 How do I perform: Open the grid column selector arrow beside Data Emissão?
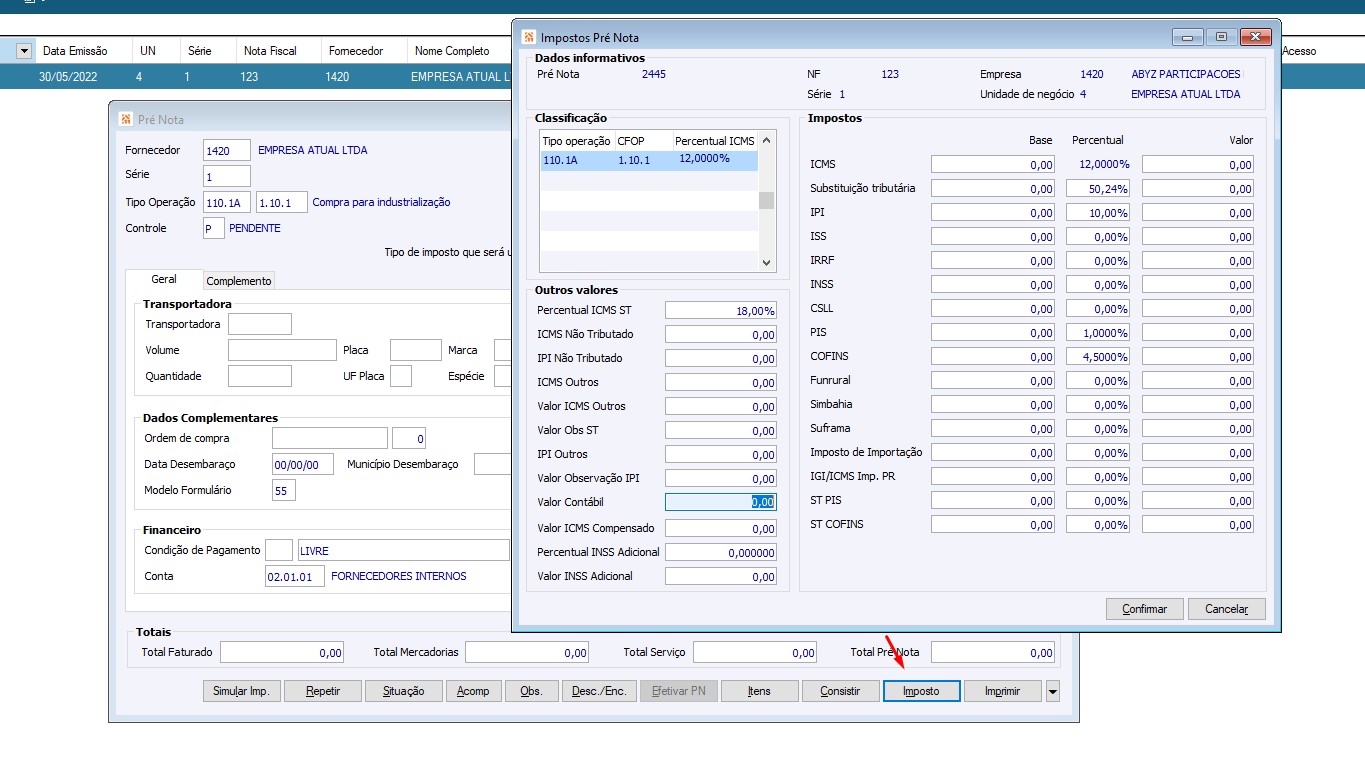24,51
